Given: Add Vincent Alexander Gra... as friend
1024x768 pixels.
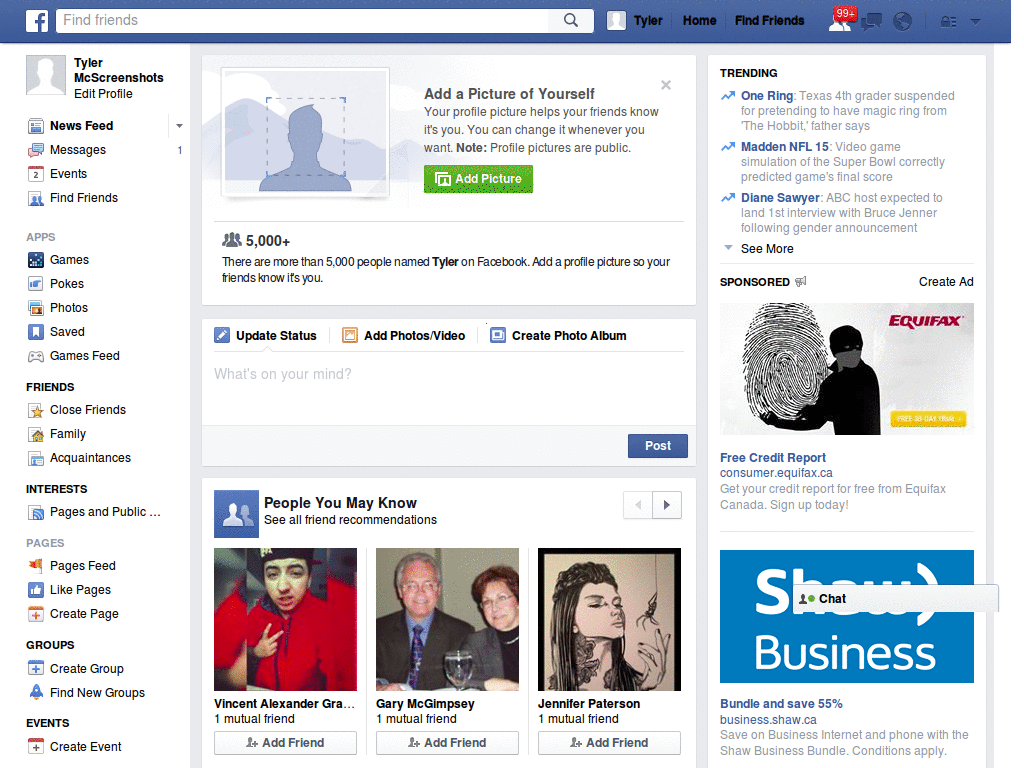Looking at the screenshot, I should pos(285,743).
